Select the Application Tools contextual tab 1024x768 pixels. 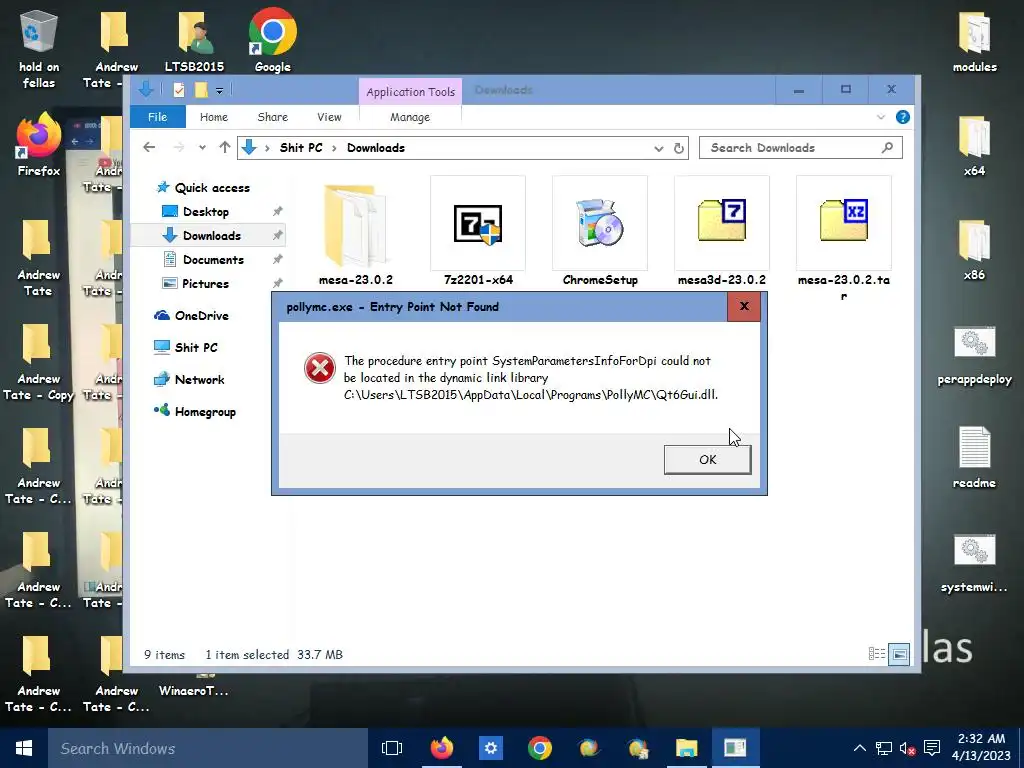click(x=410, y=92)
